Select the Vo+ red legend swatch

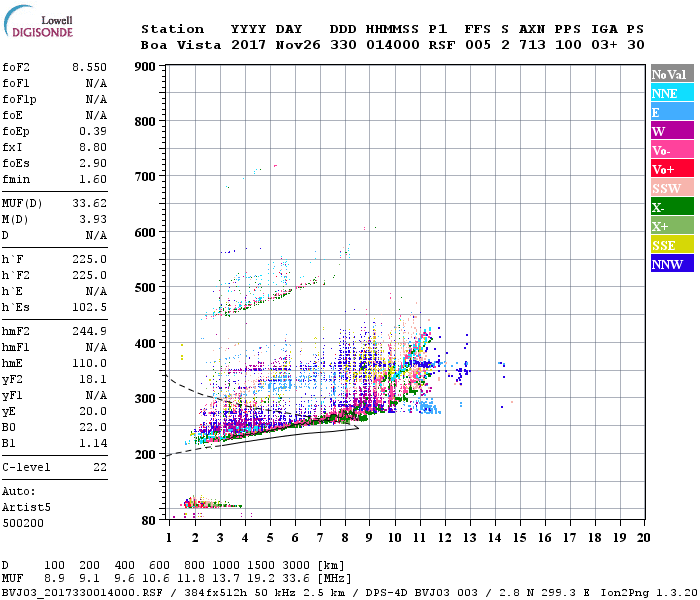click(x=672, y=169)
